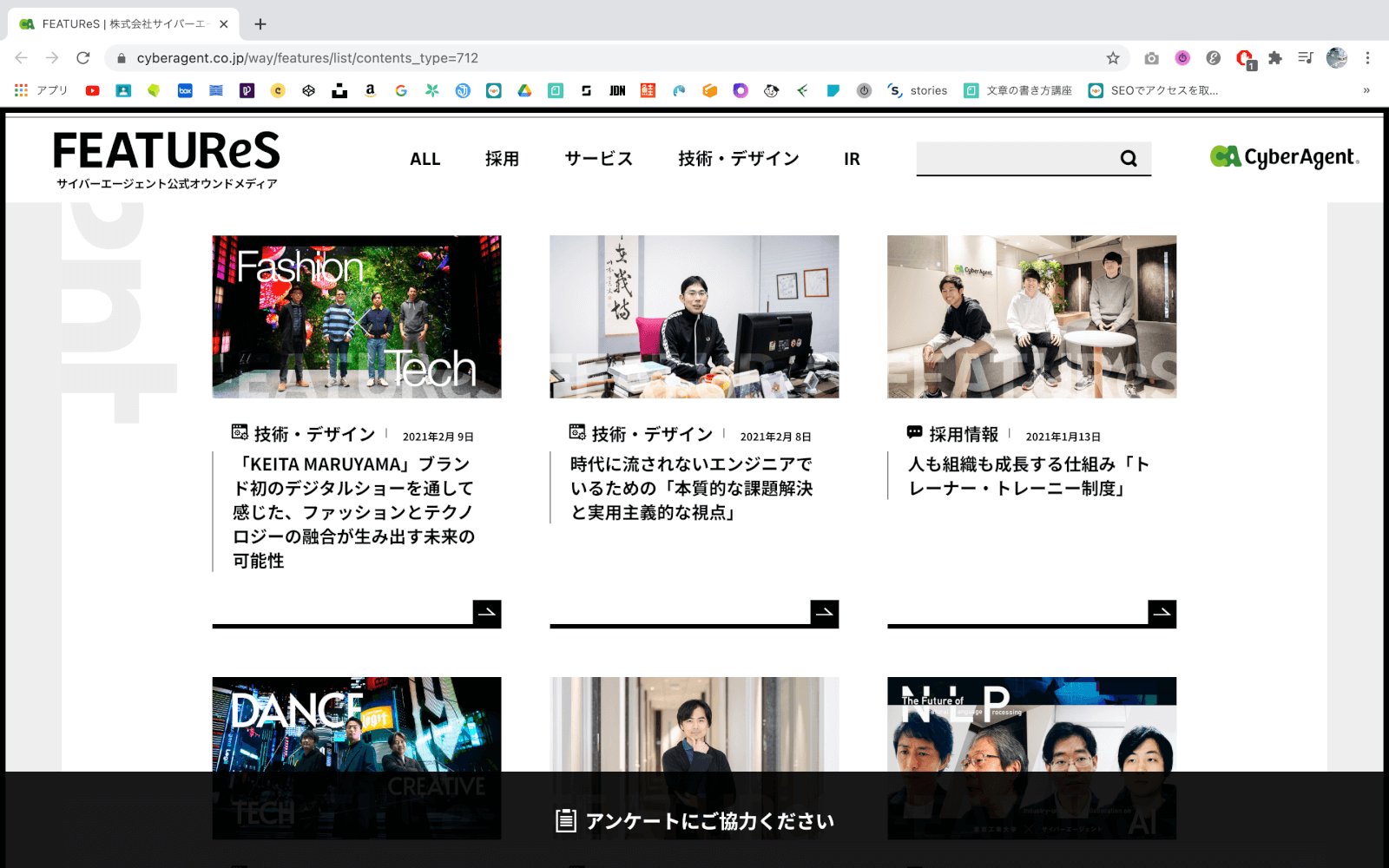Open the Google Drive bookmark

pos(524,90)
